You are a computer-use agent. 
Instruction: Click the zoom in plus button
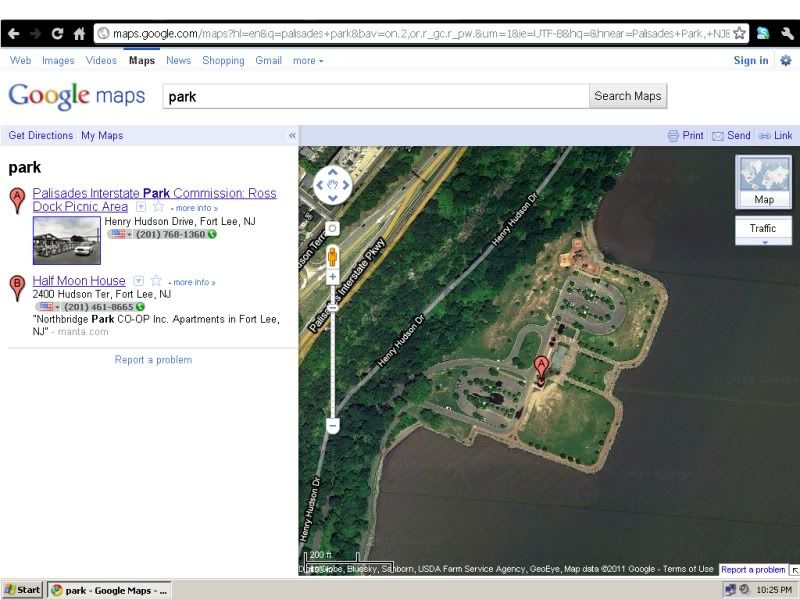point(333,277)
